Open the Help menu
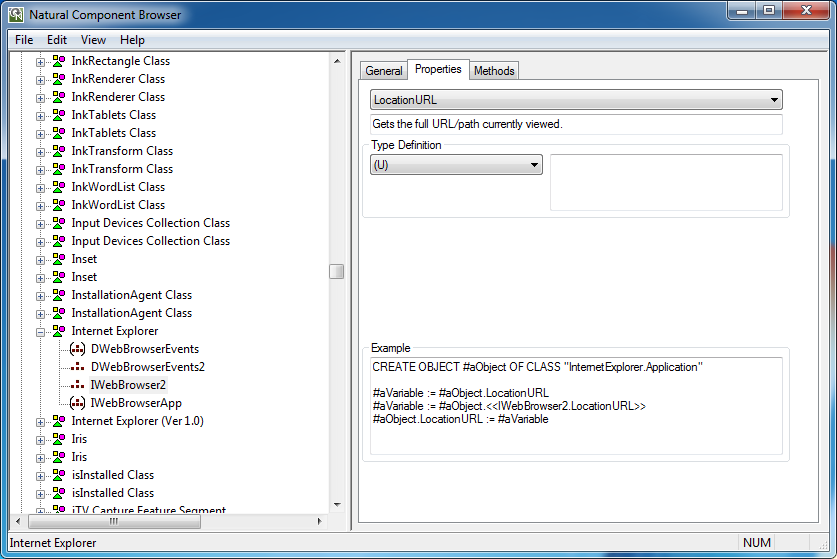Image resolution: width=837 pixels, height=559 pixels. tap(132, 40)
